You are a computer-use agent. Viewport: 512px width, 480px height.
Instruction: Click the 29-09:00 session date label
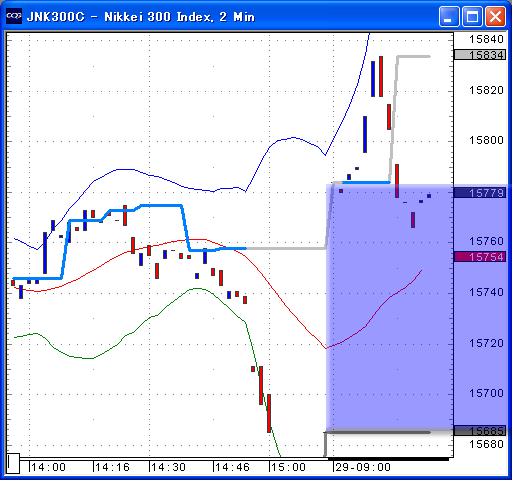click(x=363, y=467)
